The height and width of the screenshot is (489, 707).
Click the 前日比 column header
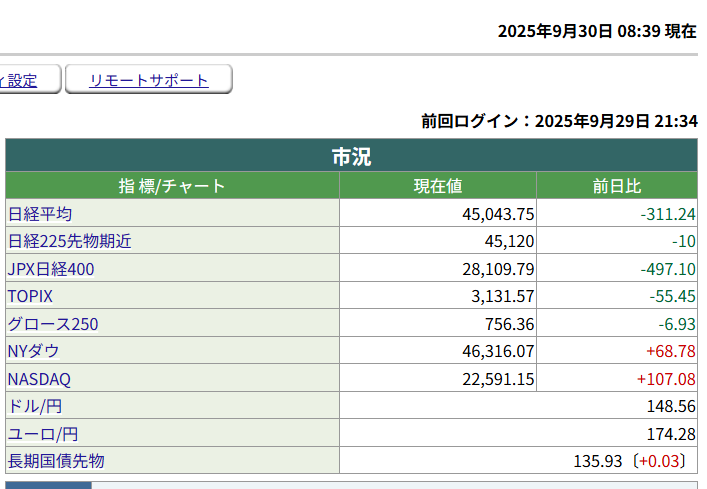pos(617,186)
